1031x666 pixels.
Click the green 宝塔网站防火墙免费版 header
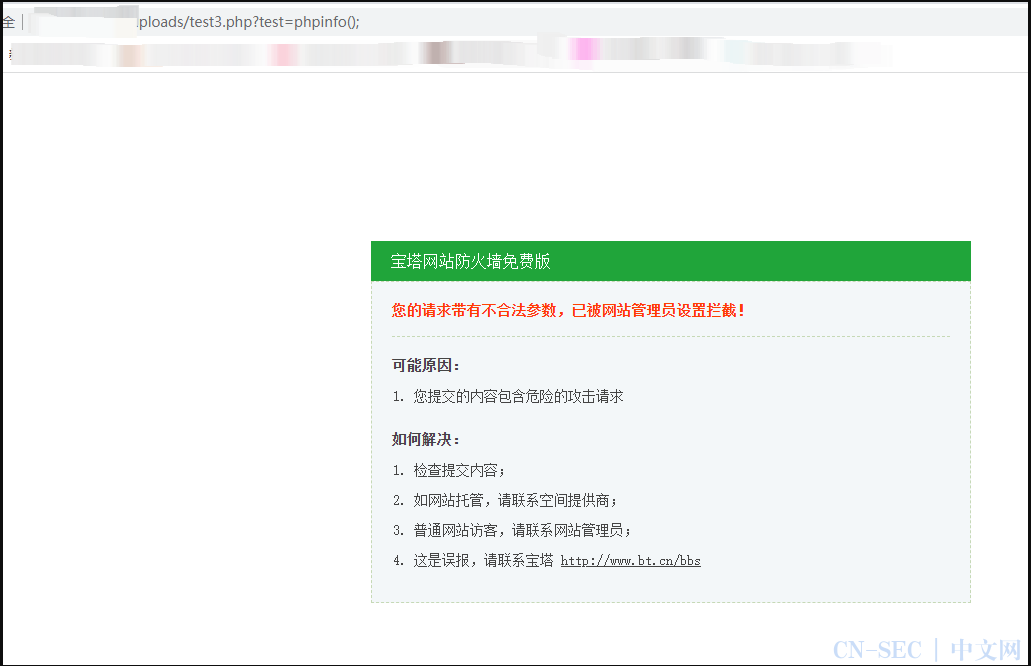click(671, 261)
